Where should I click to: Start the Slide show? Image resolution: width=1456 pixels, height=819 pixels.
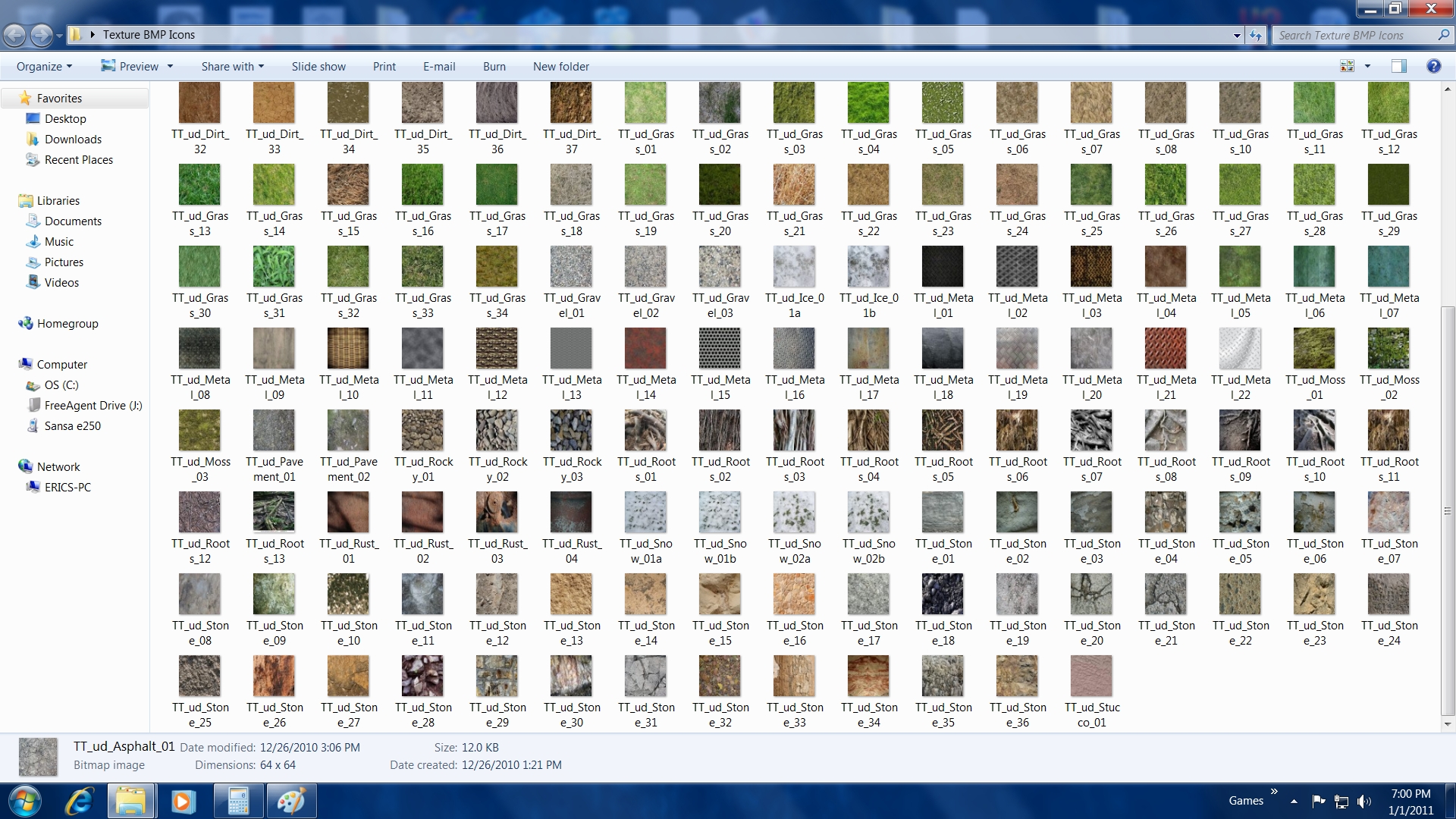click(x=318, y=67)
